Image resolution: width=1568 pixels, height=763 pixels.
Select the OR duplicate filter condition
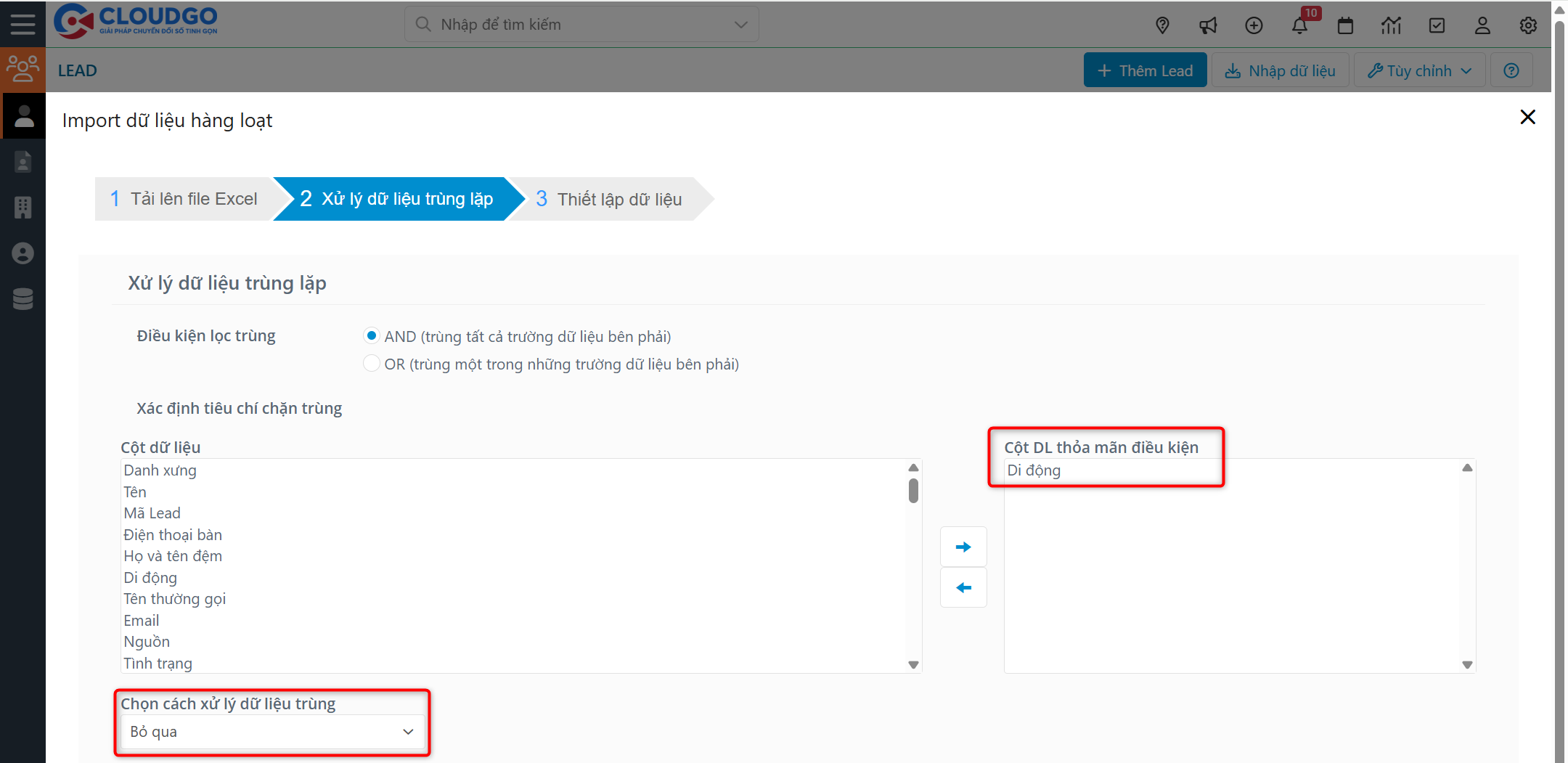coord(372,363)
